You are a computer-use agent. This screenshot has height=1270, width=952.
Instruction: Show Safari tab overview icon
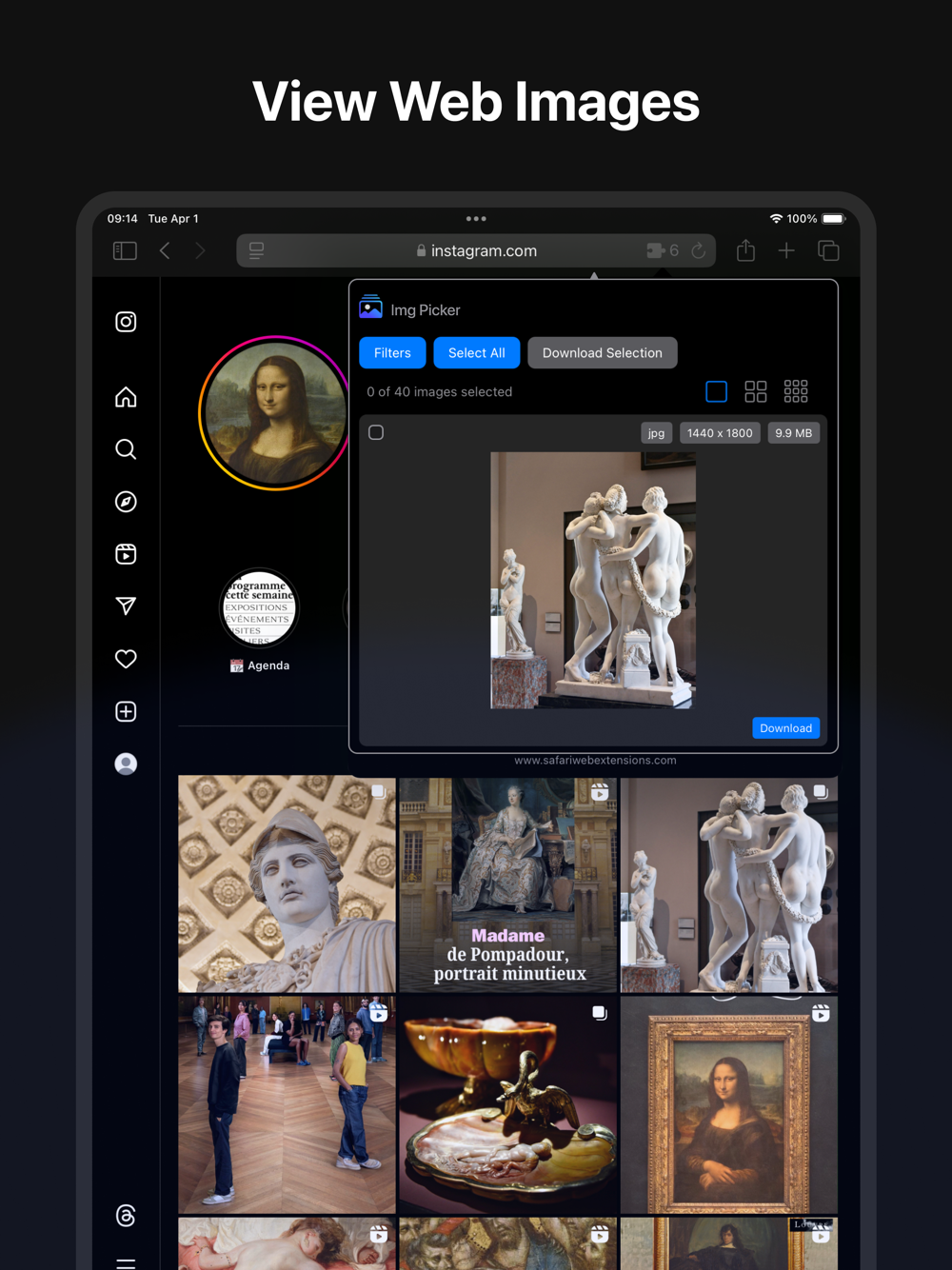(x=828, y=250)
